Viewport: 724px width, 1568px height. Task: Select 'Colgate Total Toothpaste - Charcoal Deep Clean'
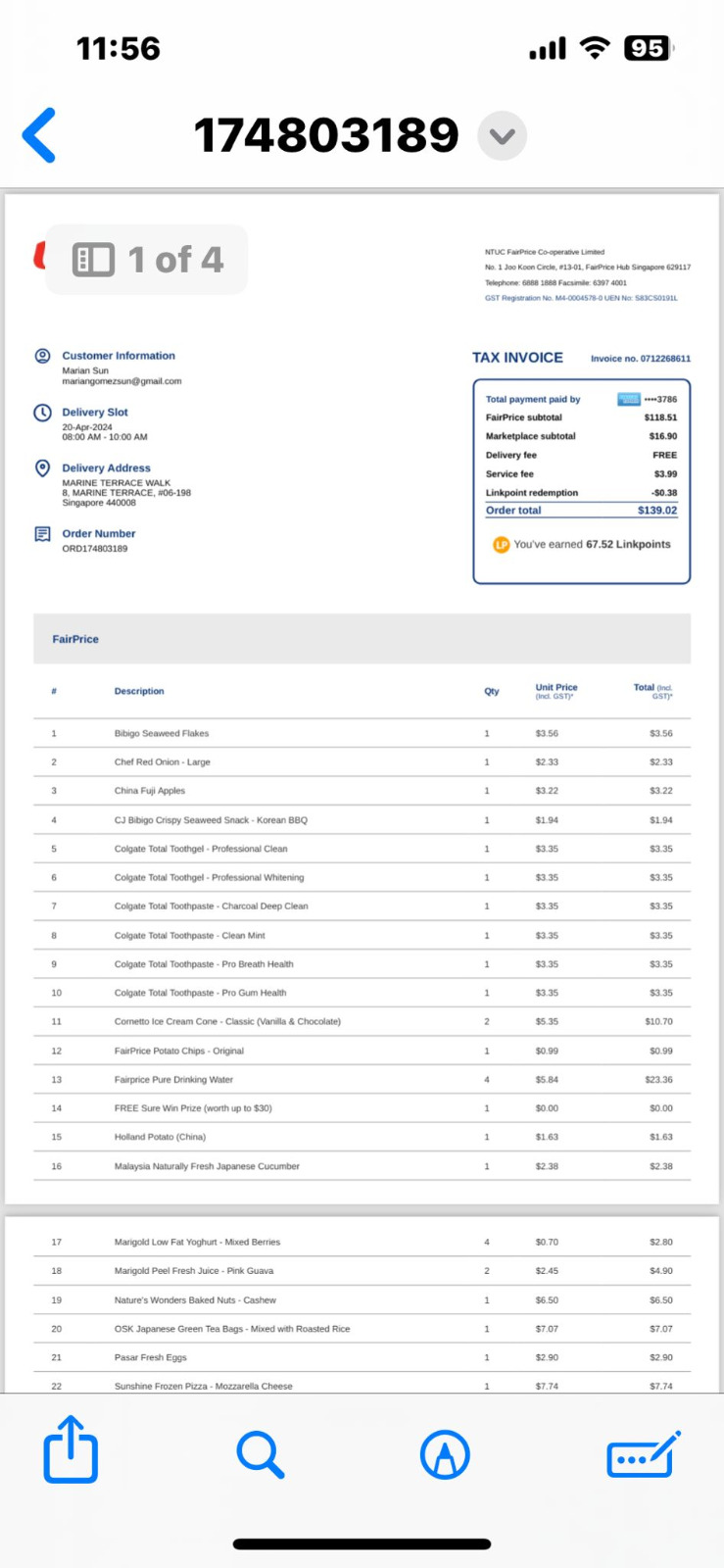point(212,906)
